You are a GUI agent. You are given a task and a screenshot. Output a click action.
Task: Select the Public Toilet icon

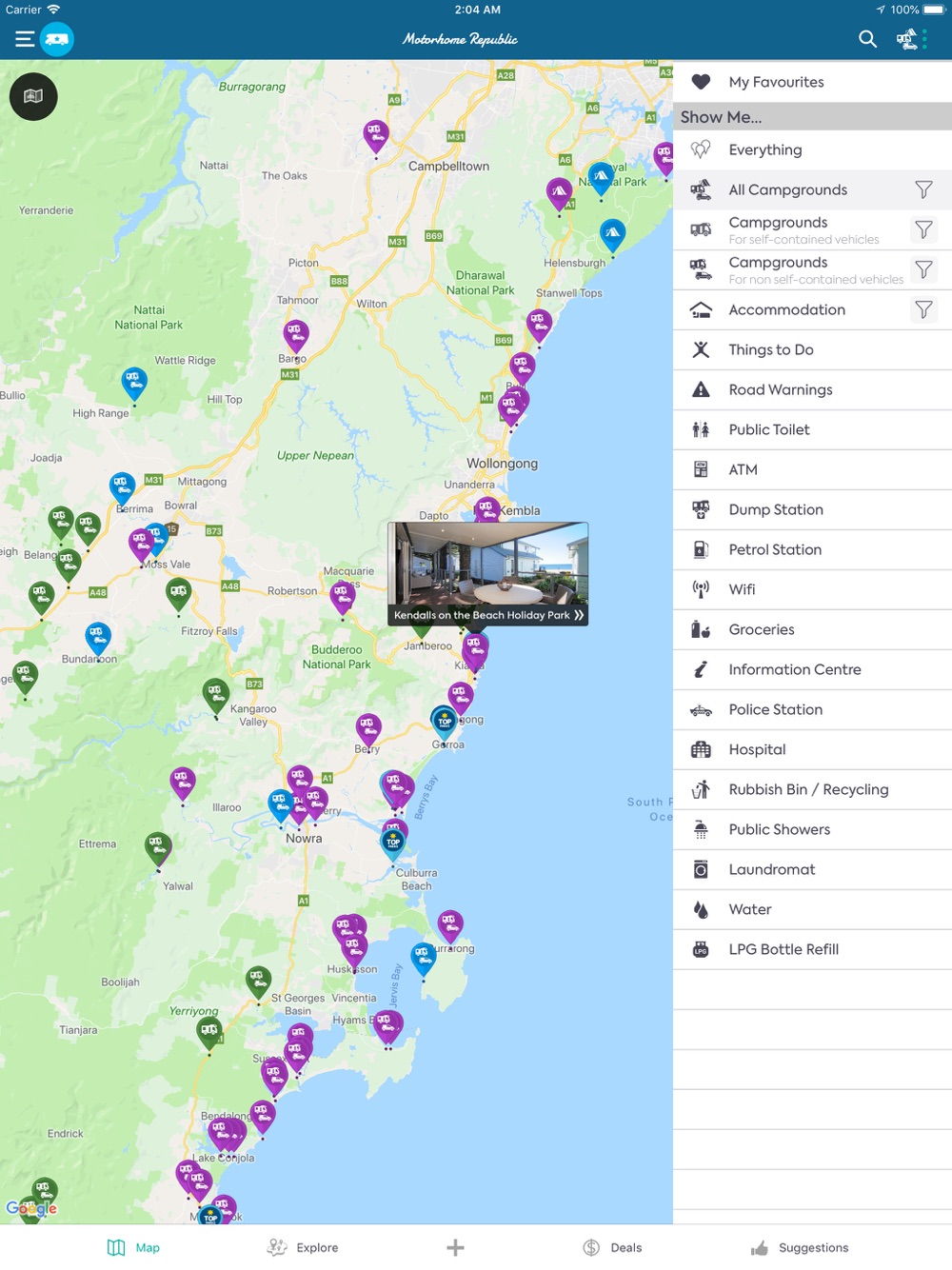(x=701, y=429)
